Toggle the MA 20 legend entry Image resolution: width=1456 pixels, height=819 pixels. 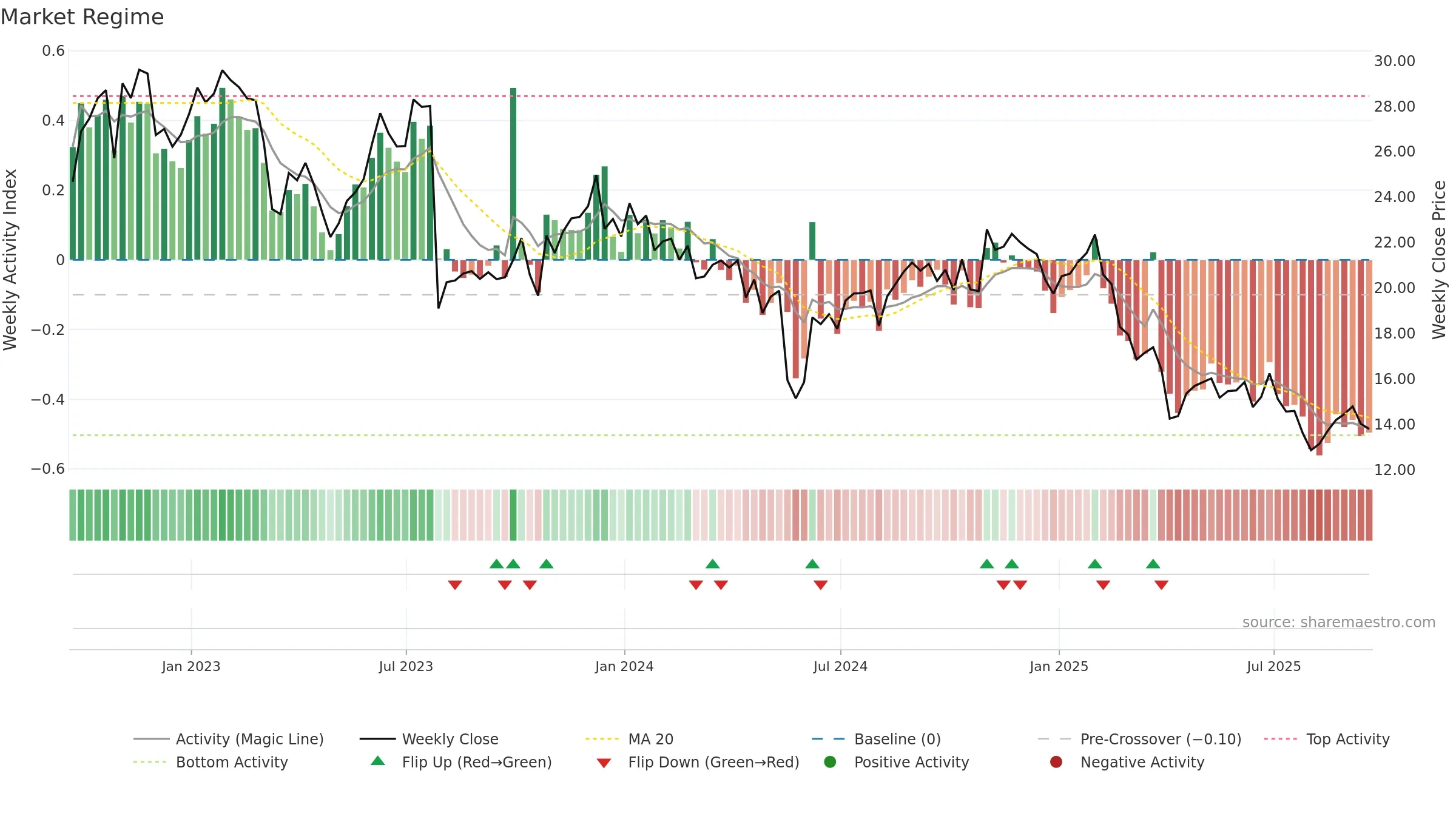pos(629,739)
